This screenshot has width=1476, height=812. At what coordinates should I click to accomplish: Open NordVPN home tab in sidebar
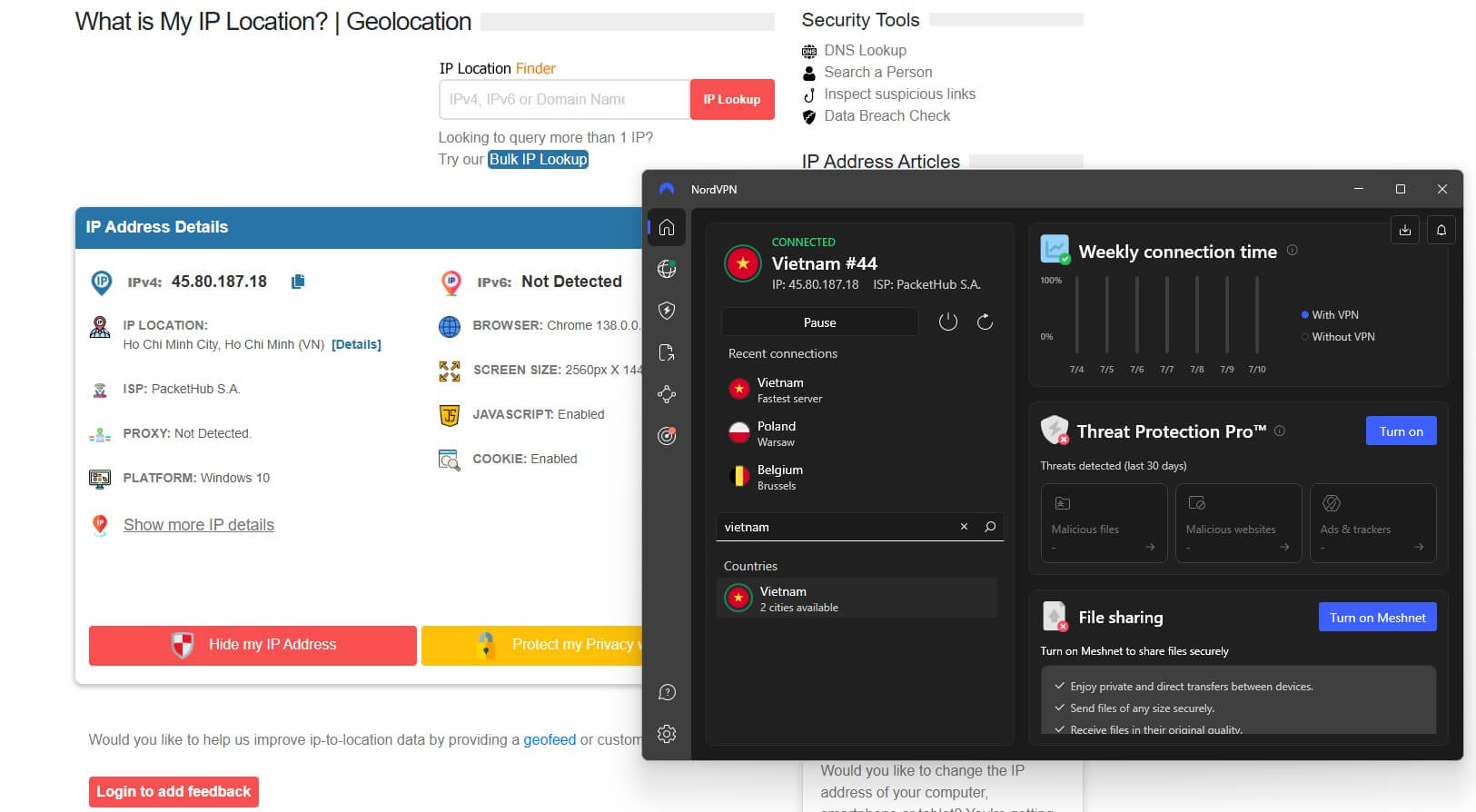pos(667,227)
